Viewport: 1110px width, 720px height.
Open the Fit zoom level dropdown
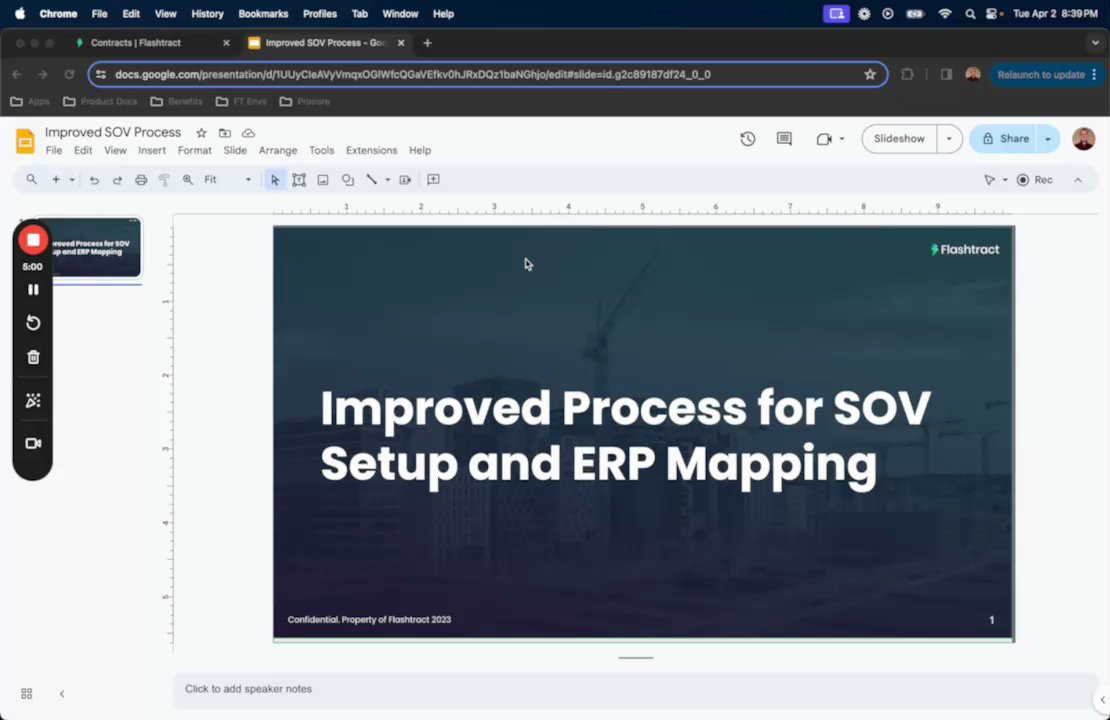coord(228,180)
